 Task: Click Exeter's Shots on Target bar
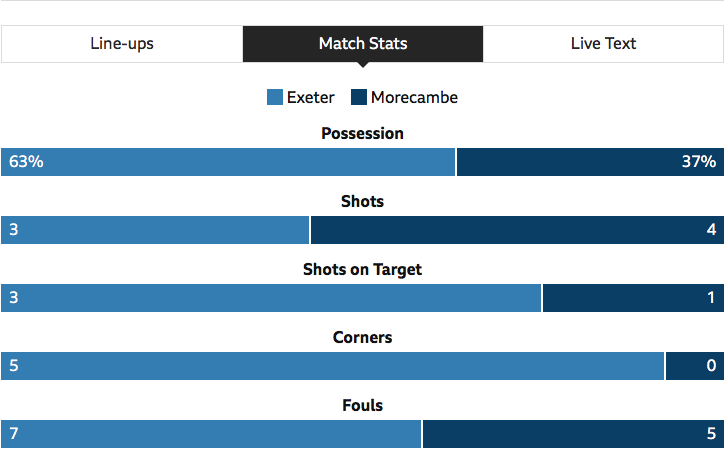271,298
